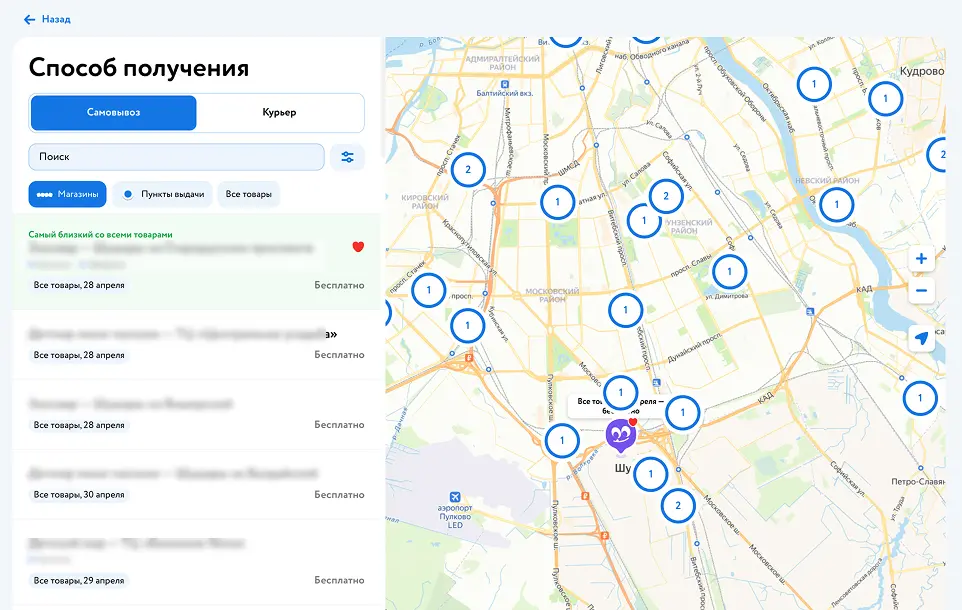Click the my-location arrow button
This screenshot has height=610, width=962.
click(x=921, y=339)
